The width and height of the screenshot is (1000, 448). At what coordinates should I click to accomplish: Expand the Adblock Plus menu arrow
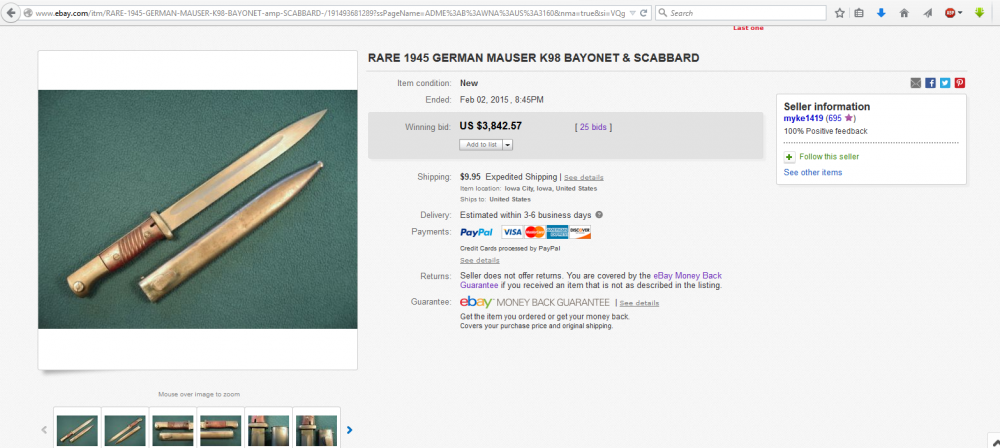pyautogui.click(x=960, y=13)
